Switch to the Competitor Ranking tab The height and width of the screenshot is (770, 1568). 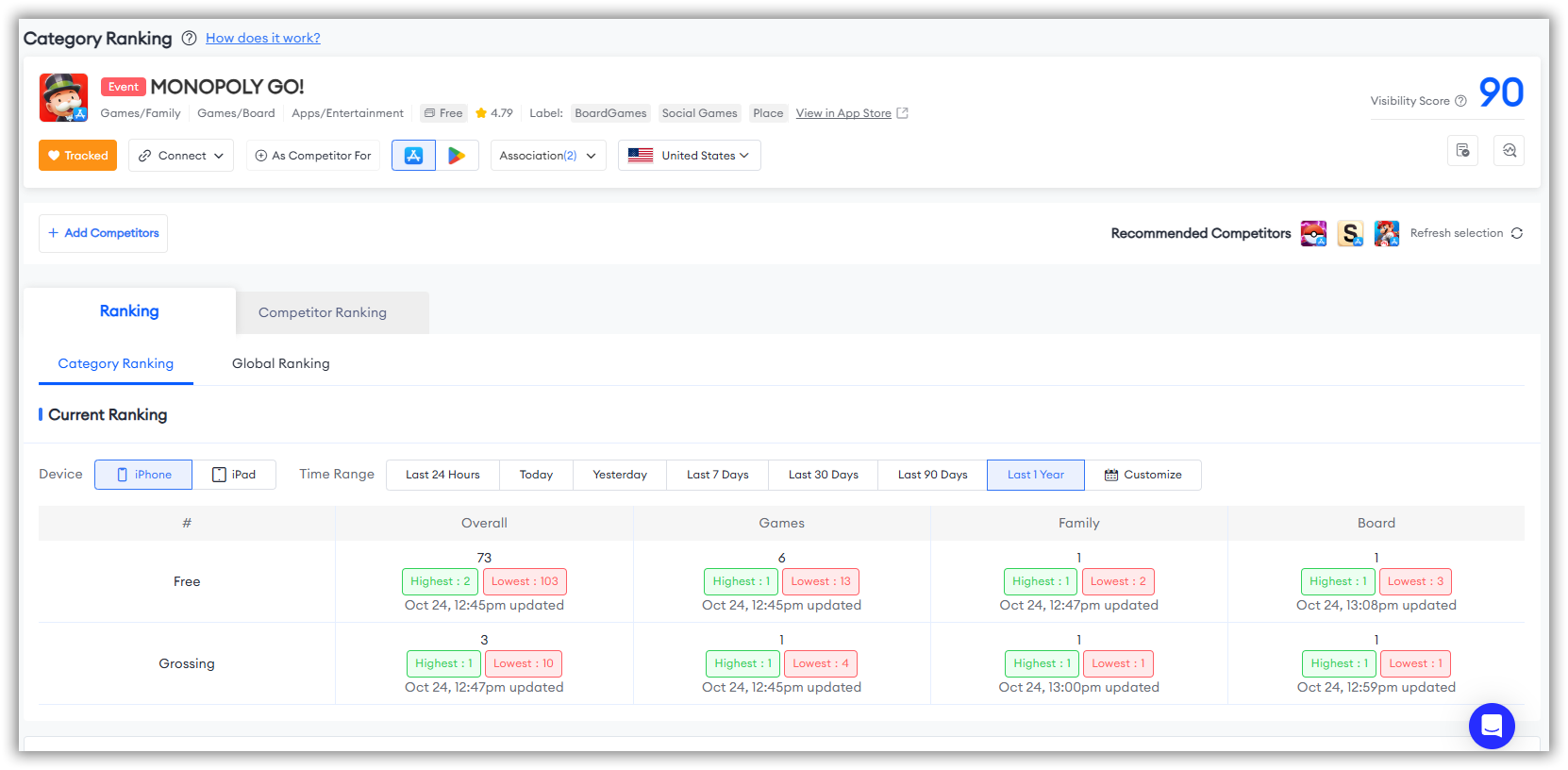pos(332,312)
